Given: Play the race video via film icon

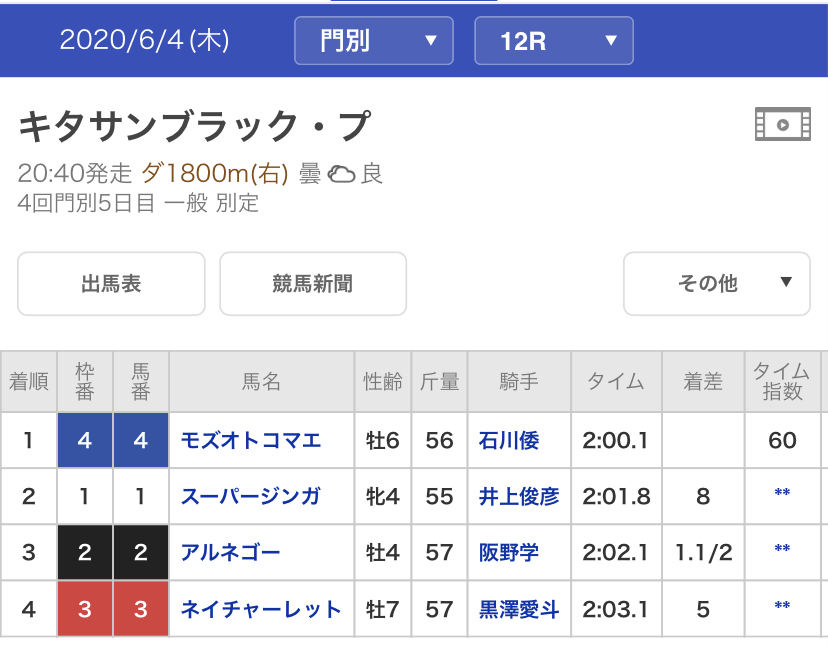Looking at the screenshot, I should 781,125.
